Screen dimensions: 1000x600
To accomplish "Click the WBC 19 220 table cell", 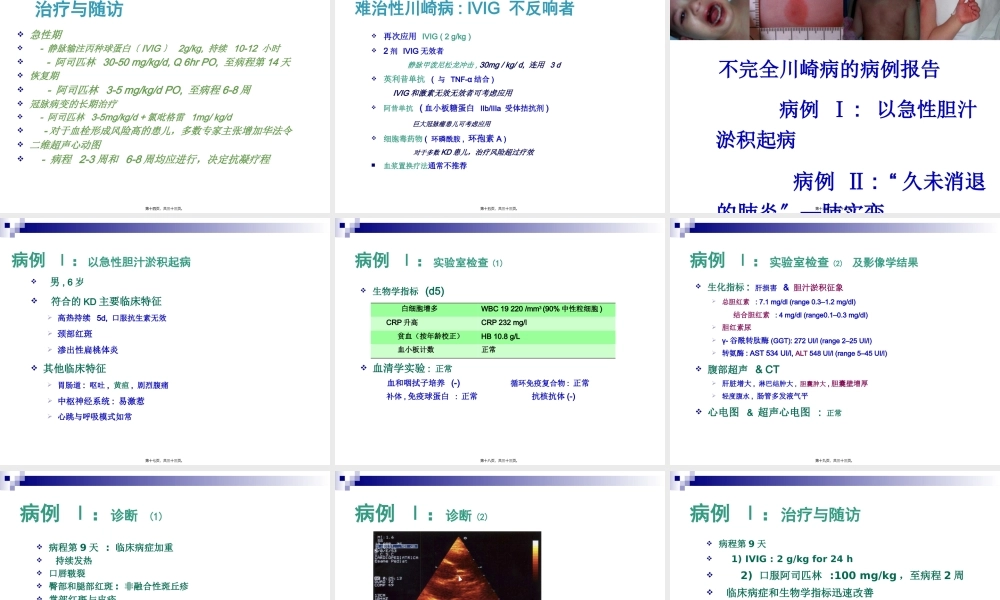I will click(539, 309).
